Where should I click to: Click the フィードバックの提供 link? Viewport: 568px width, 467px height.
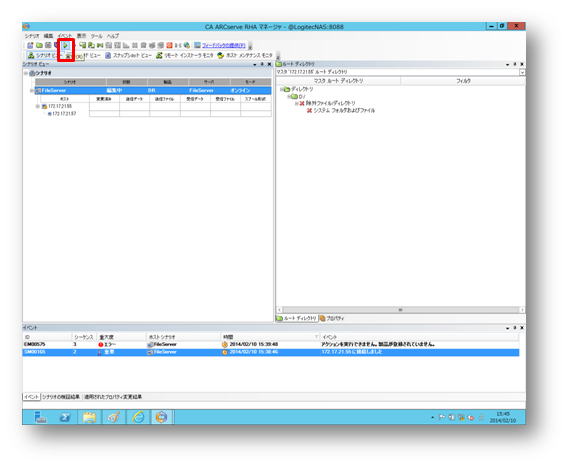click(224, 45)
